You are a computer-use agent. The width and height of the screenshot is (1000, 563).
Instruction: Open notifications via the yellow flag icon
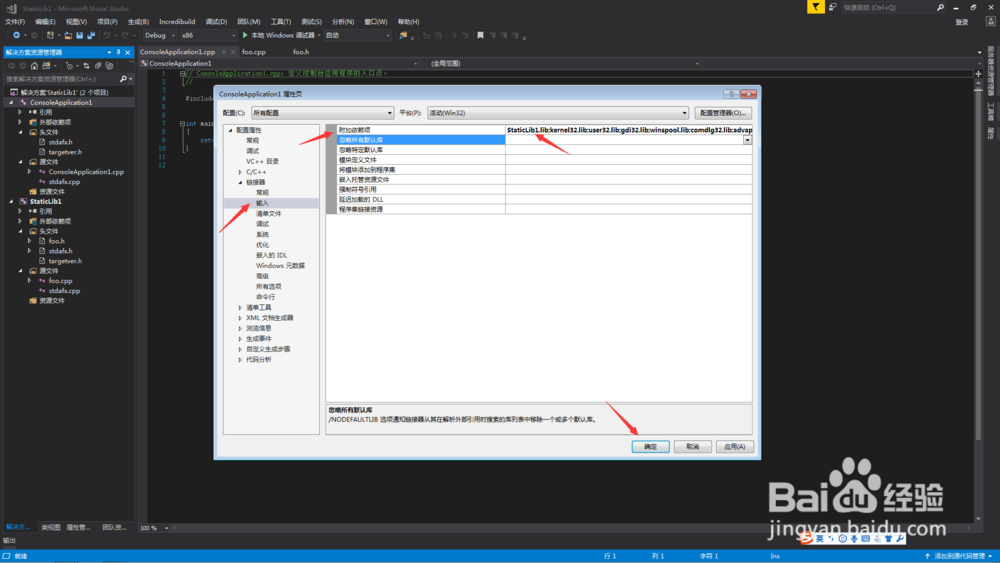pyautogui.click(x=816, y=7)
